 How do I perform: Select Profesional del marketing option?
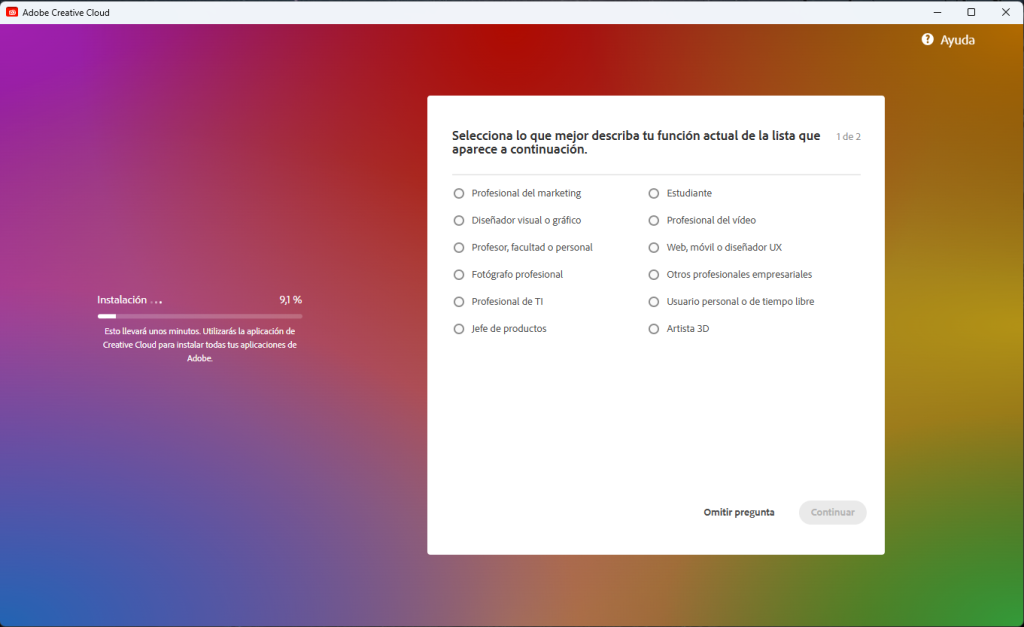(459, 193)
